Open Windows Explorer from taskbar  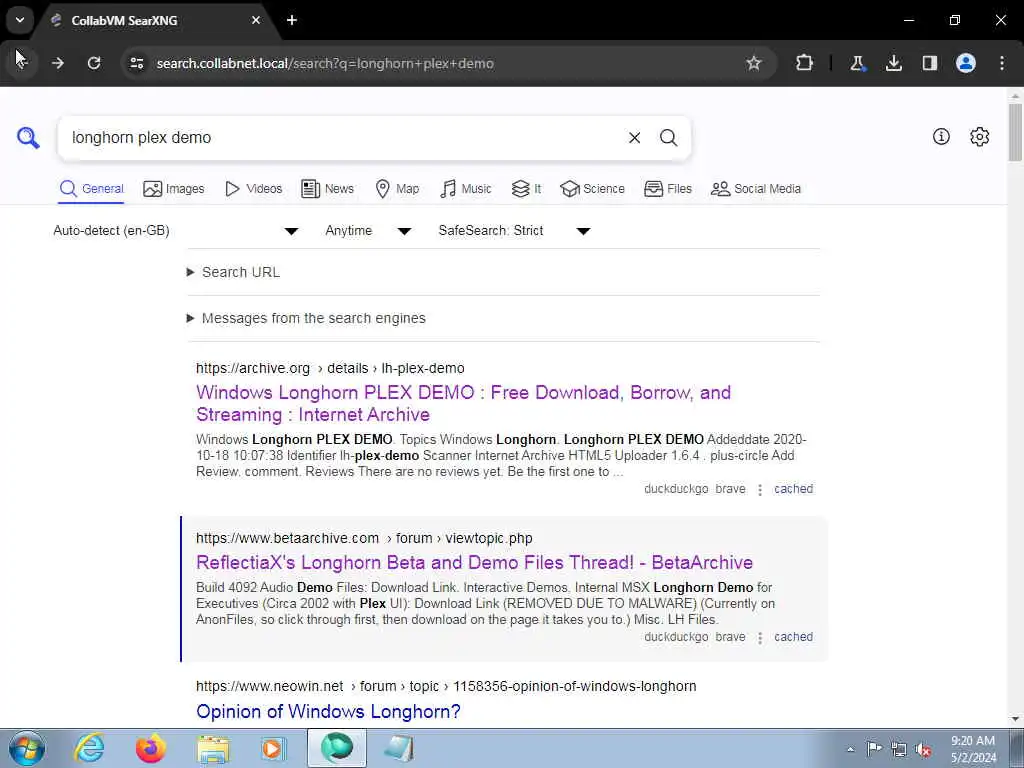pyautogui.click(x=213, y=749)
